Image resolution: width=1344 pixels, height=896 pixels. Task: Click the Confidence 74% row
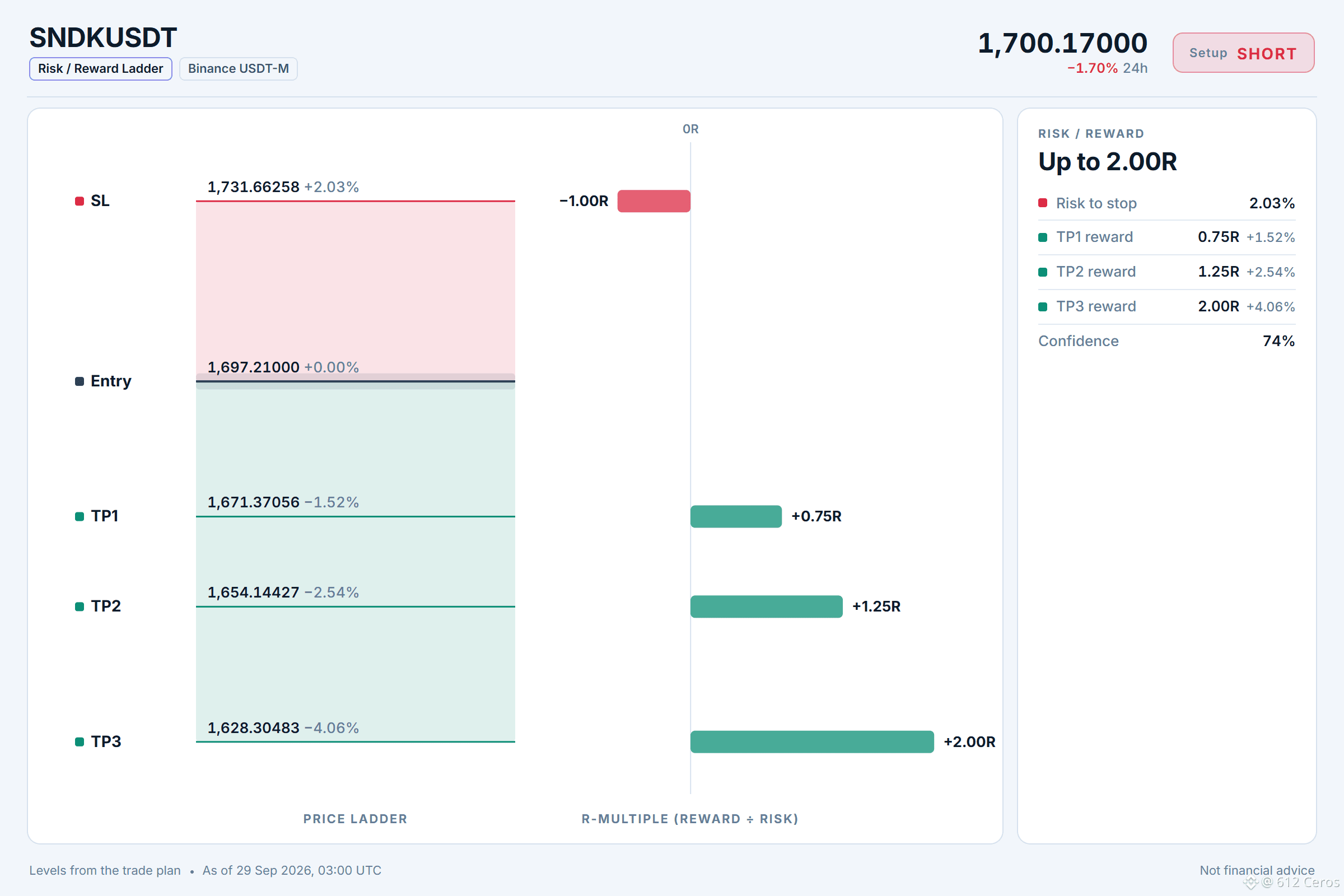(x=1166, y=341)
